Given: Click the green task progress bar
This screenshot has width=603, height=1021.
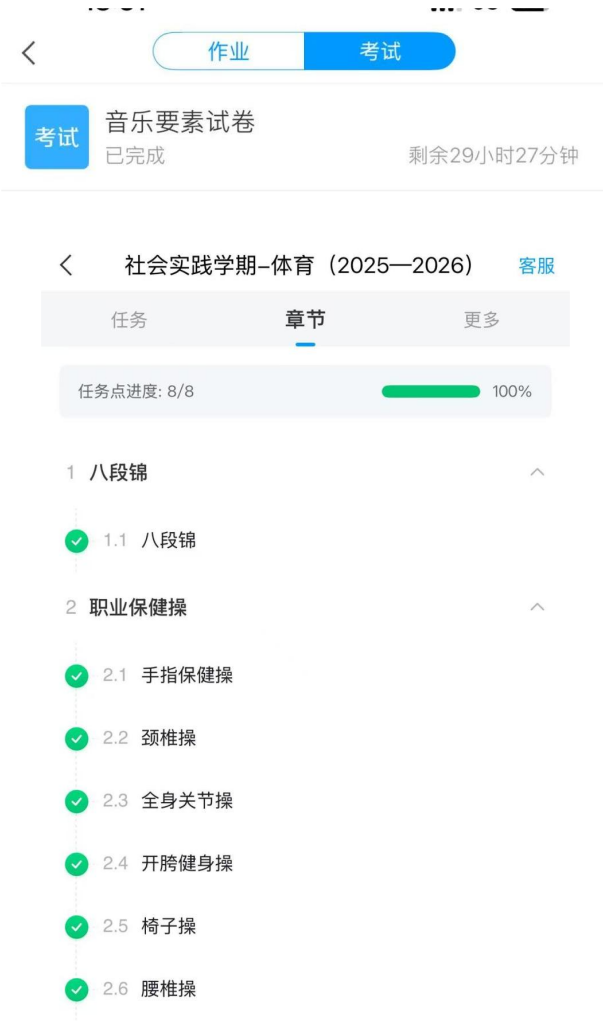Looking at the screenshot, I should pos(431,391).
